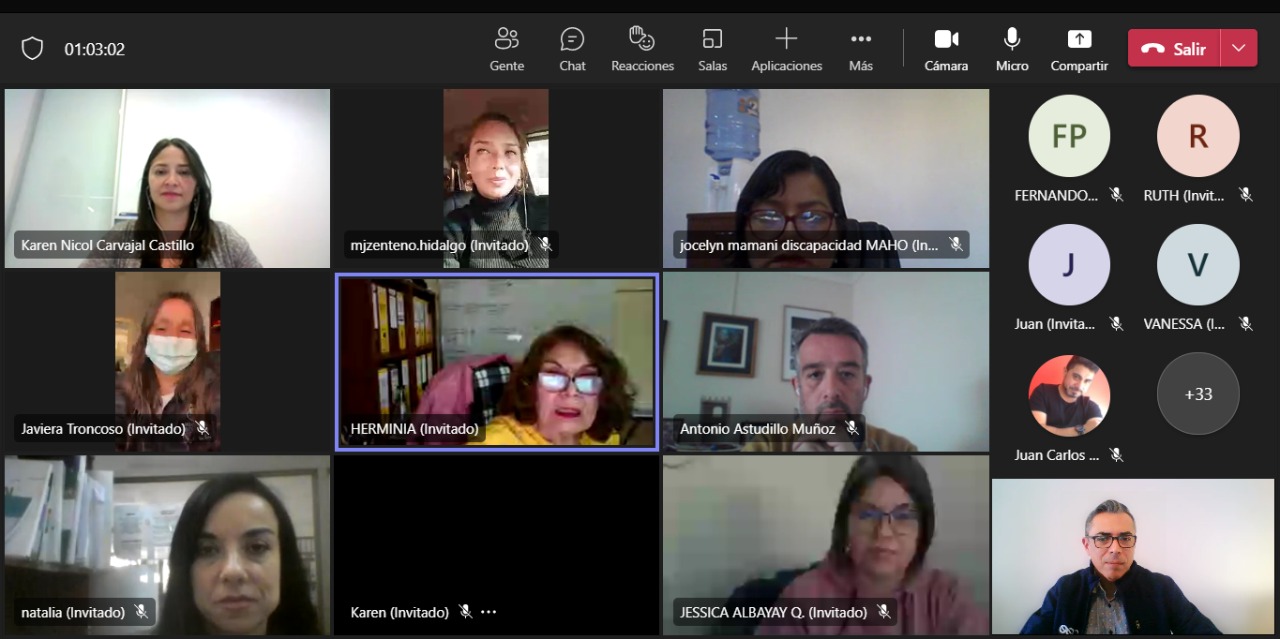Click the meeting timer 01:03:02
Image resolution: width=1280 pixels, height=639 pixels.
coord(95,49)
